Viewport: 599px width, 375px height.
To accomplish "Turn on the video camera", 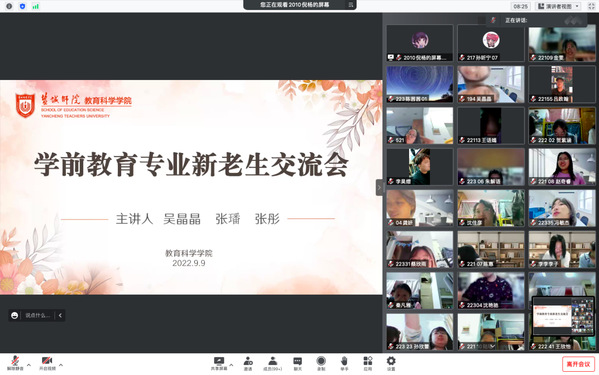I will point(47,363).
